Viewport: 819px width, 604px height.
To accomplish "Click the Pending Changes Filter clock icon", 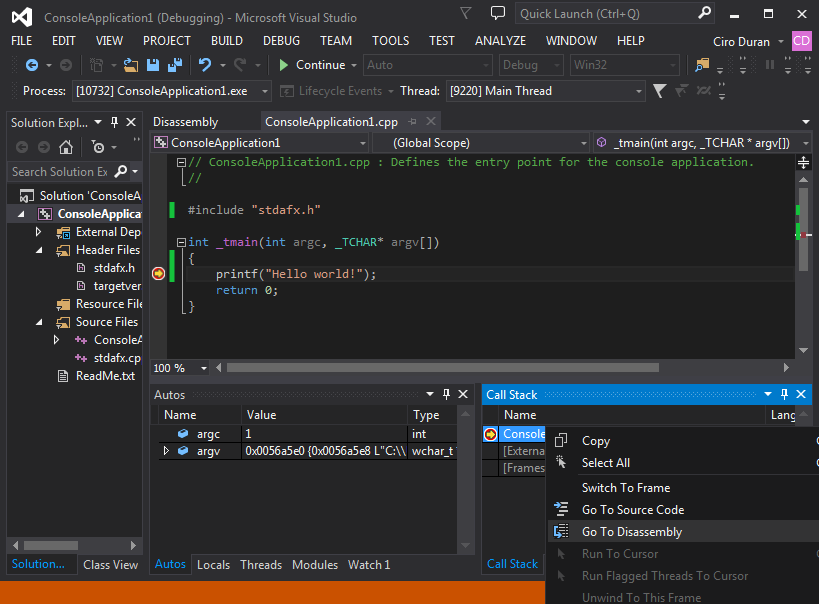I will coord(98,147).
